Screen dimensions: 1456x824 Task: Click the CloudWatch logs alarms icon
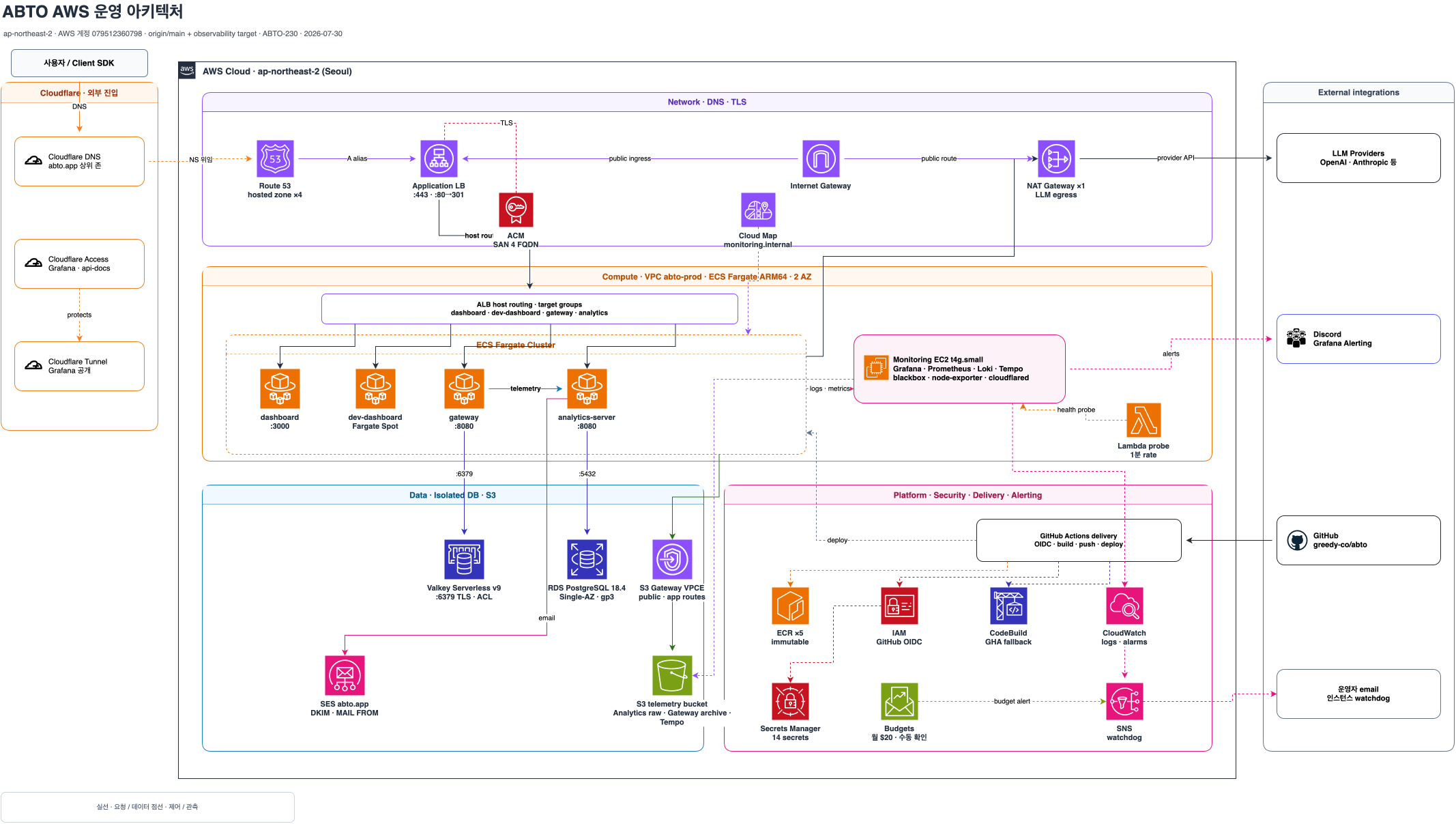(1124, 606)
